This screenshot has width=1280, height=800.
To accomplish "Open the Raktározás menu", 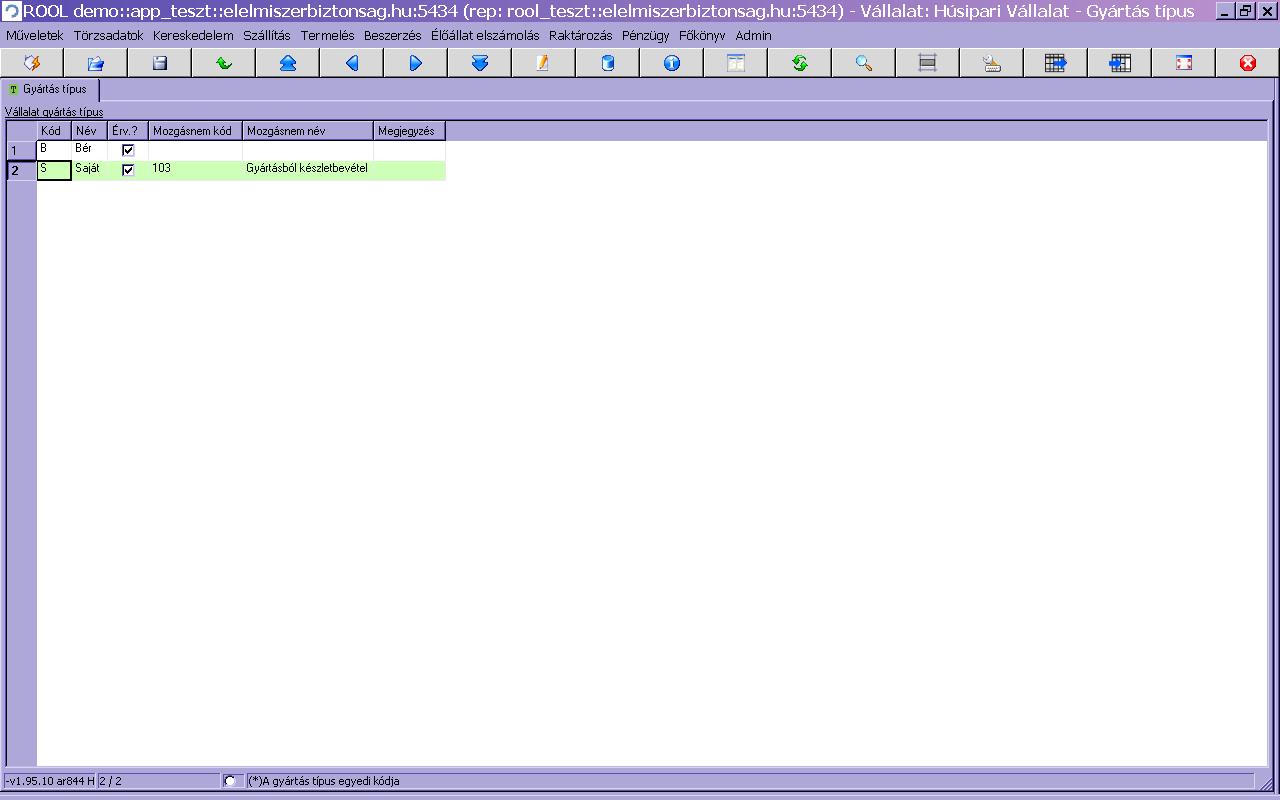I will click(580, 35).
